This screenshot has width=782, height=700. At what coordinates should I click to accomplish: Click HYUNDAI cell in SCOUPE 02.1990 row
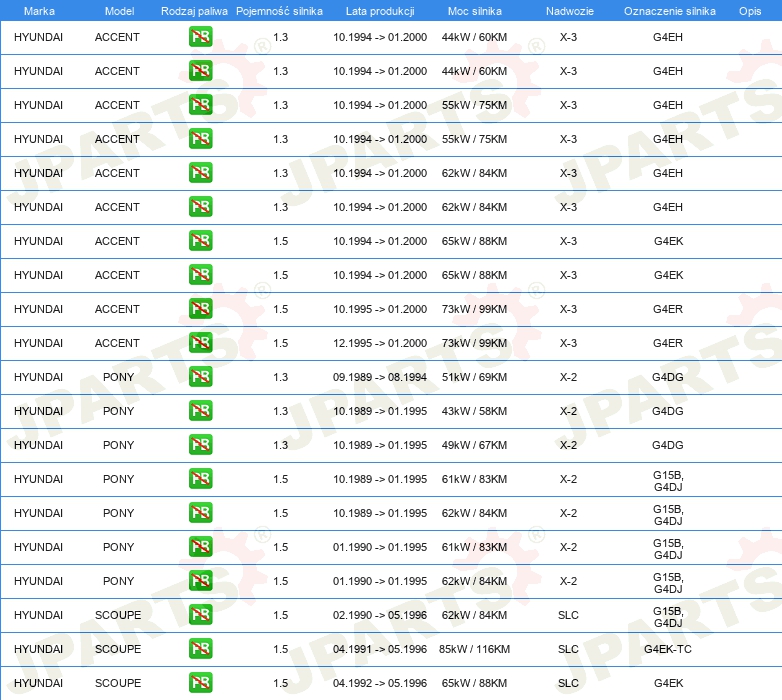click(x=38, y=615)
